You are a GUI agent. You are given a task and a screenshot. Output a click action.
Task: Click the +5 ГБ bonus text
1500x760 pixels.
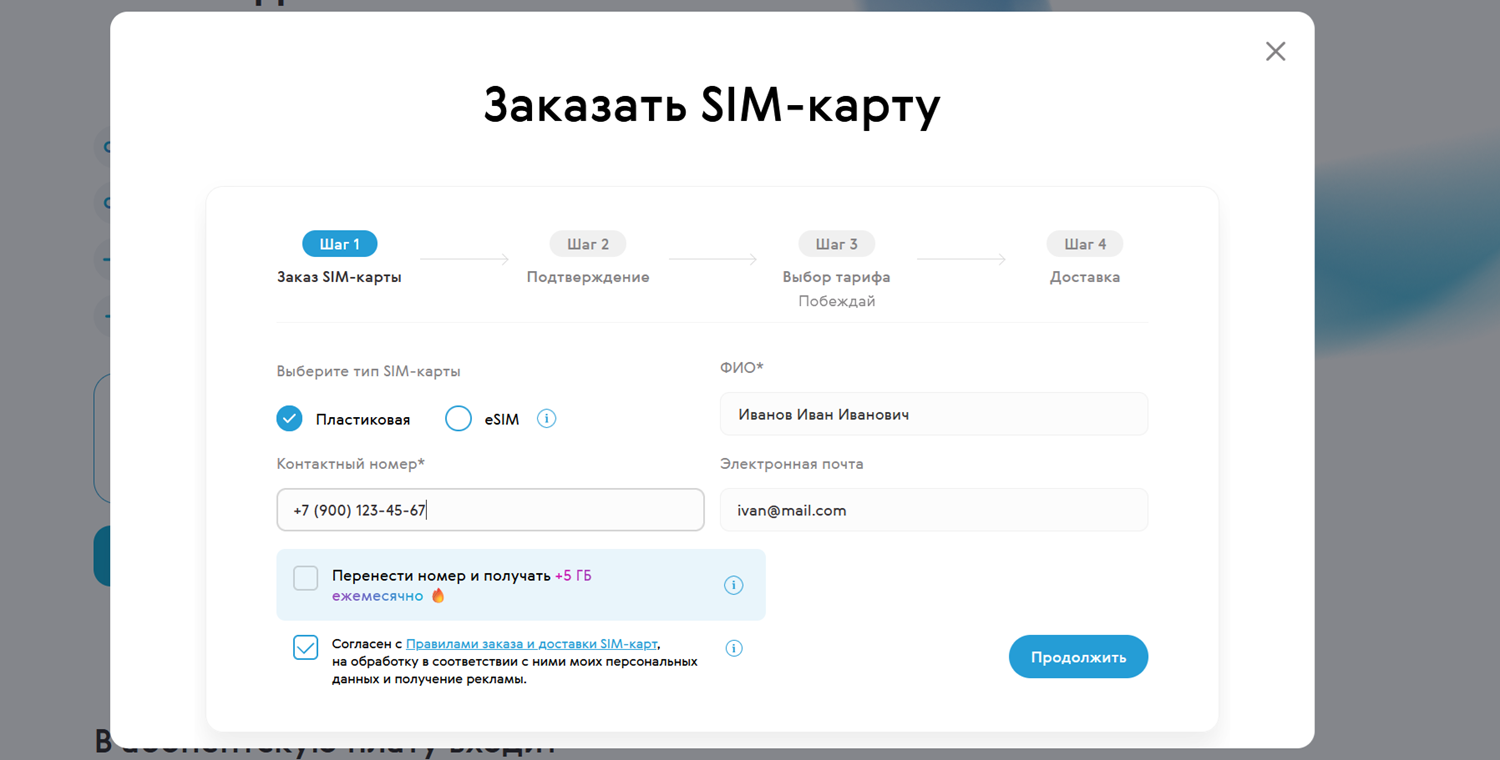(573, 576)
